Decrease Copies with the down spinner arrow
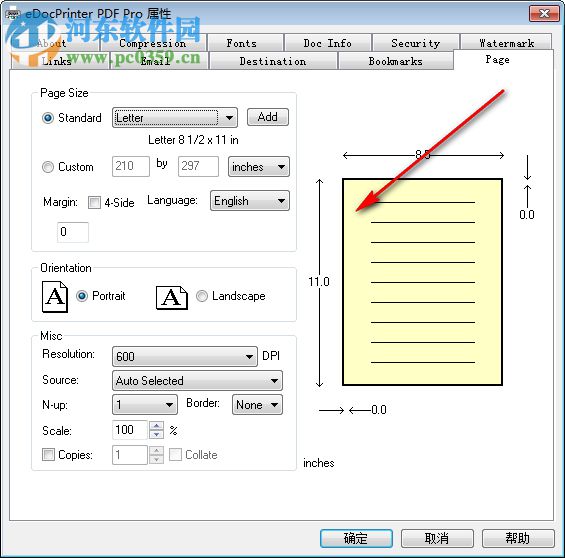The image size is (565, 558). (x=156, y=459)
